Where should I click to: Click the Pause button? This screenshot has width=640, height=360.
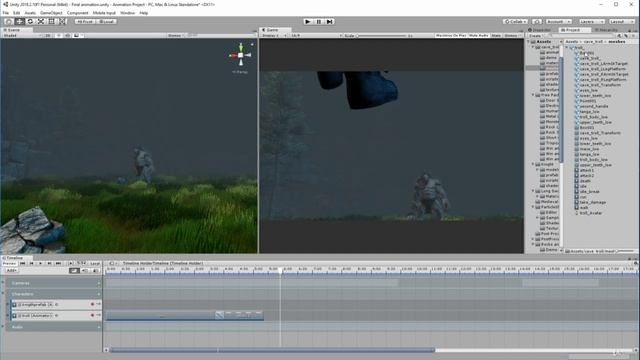point(319,21)
